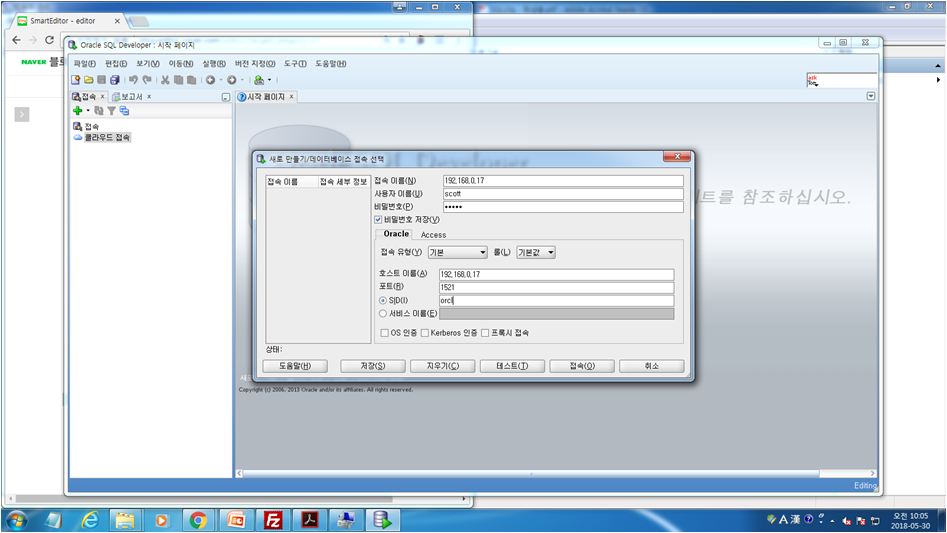Open the 파일 menu
The image size is (947, 533).
point(85,63)
